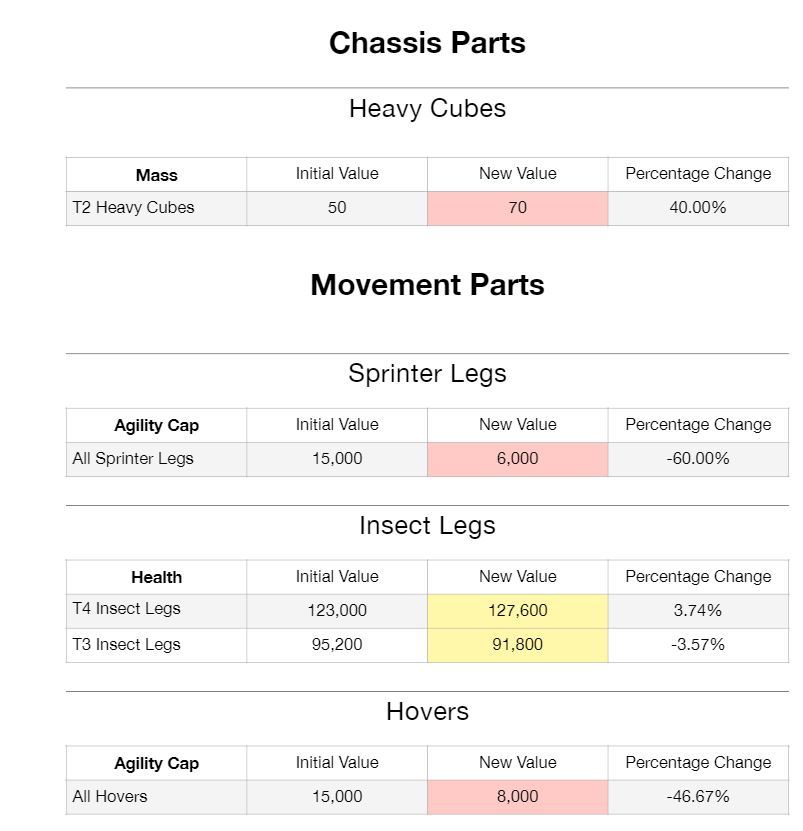The image size is (803, 831).
Task: Click the Hovers section title
Action: click(x=427, y=712)
